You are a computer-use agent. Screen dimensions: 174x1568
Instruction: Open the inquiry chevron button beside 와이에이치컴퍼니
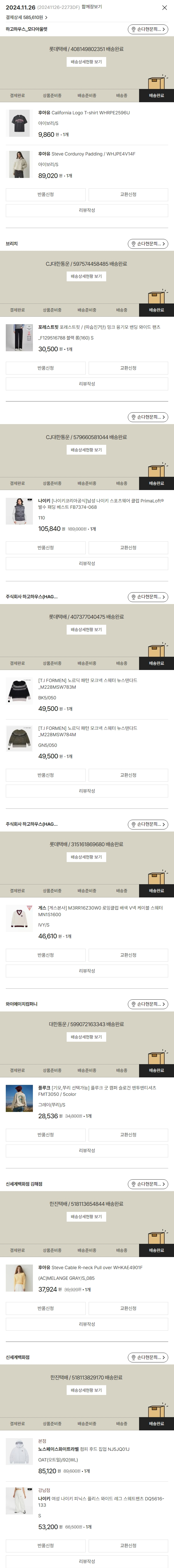(x=148, y=1004)
